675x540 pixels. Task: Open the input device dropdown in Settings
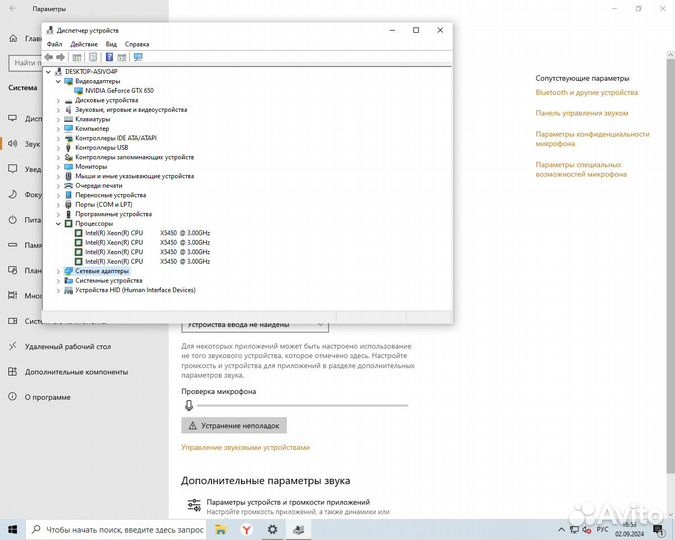255,326
